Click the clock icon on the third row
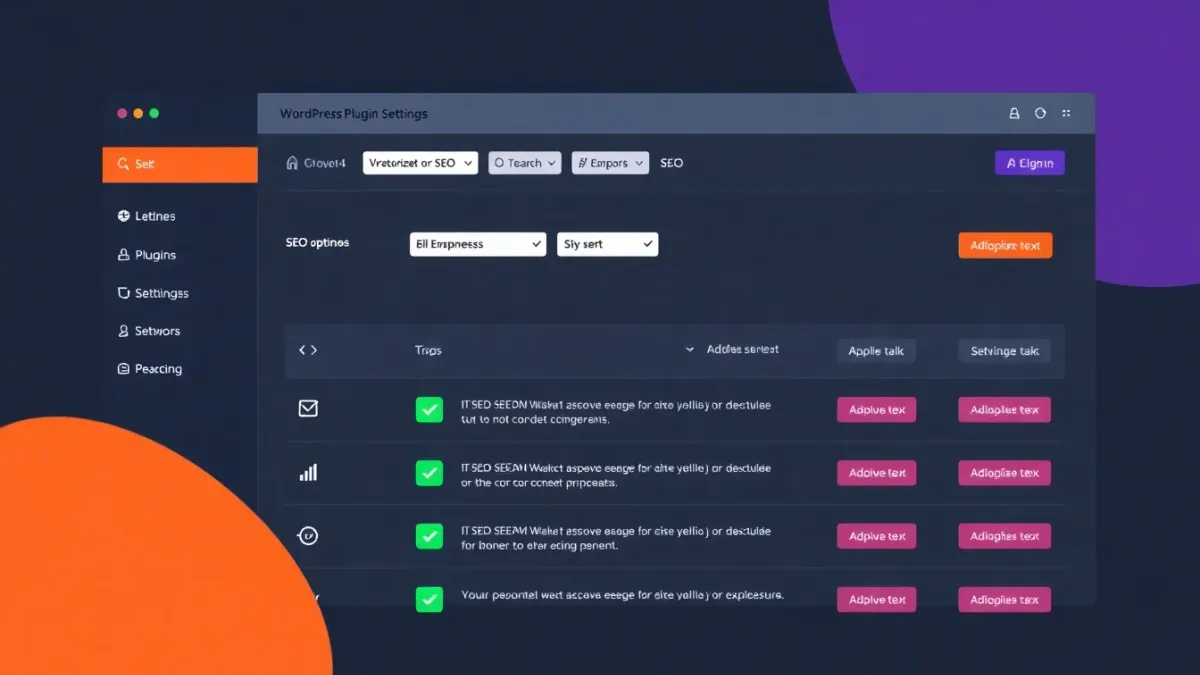The width and height of the screenshot is (1200, 675). [308, 536]
